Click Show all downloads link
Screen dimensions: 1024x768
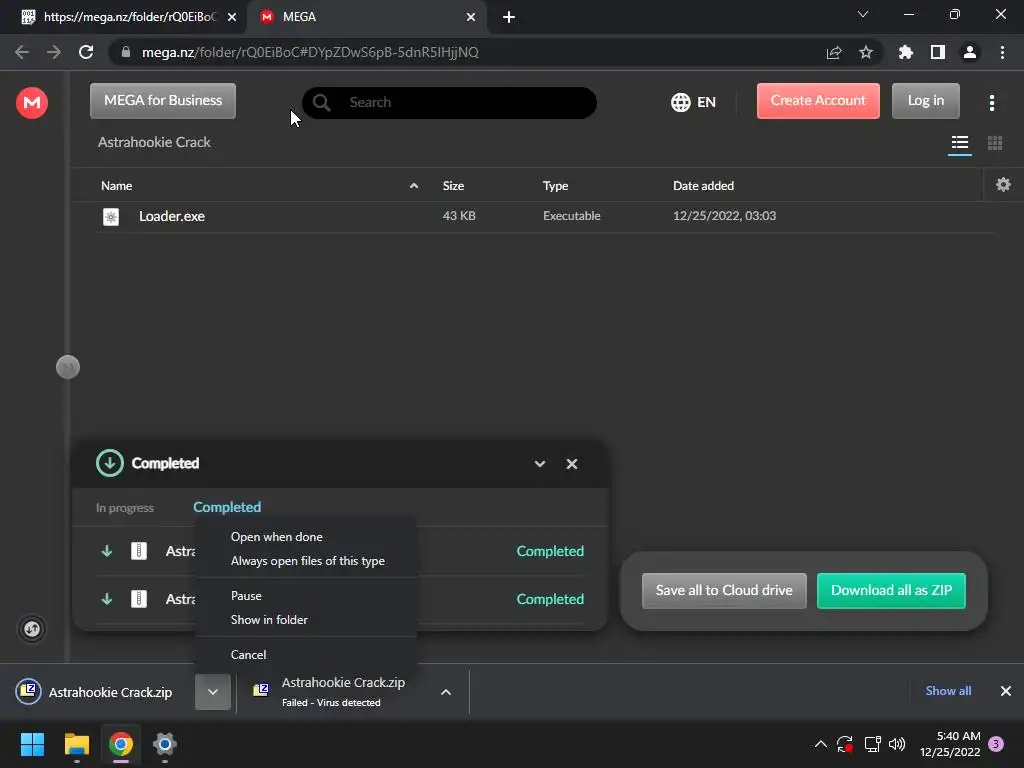coord(948,690)
